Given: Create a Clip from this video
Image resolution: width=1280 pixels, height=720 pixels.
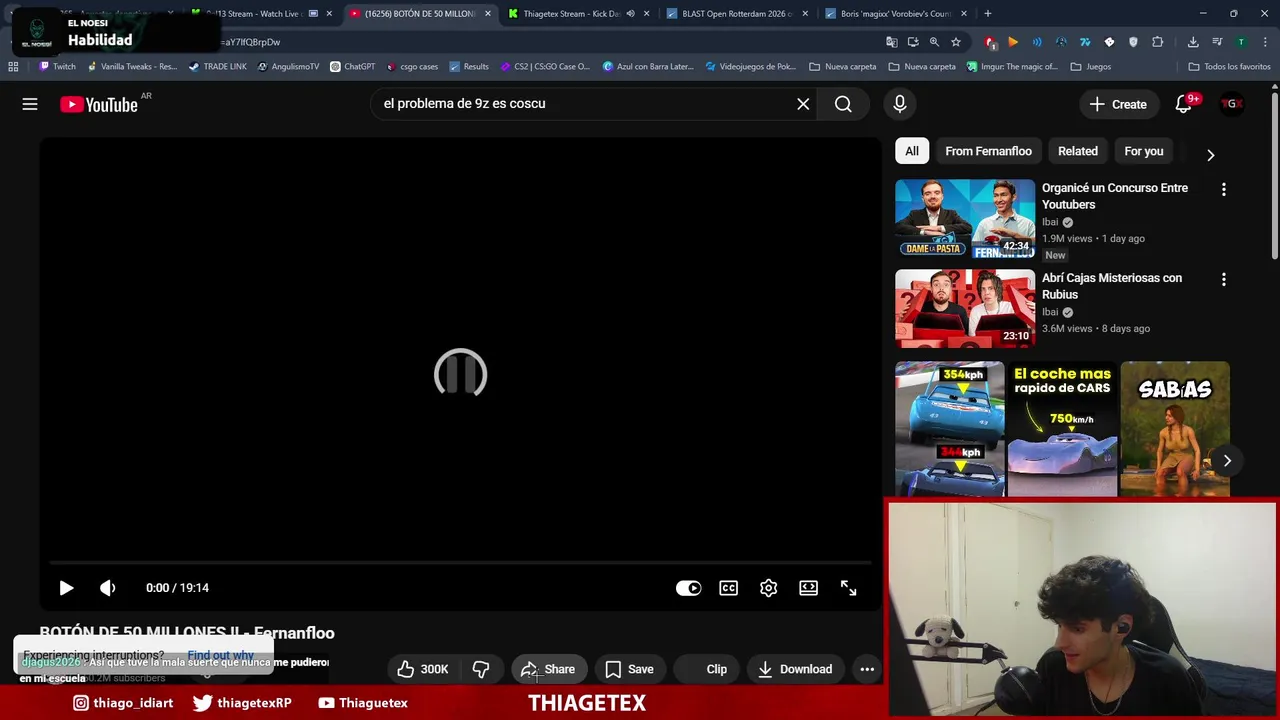Looking at the screenshot, I should click(705, 669).
